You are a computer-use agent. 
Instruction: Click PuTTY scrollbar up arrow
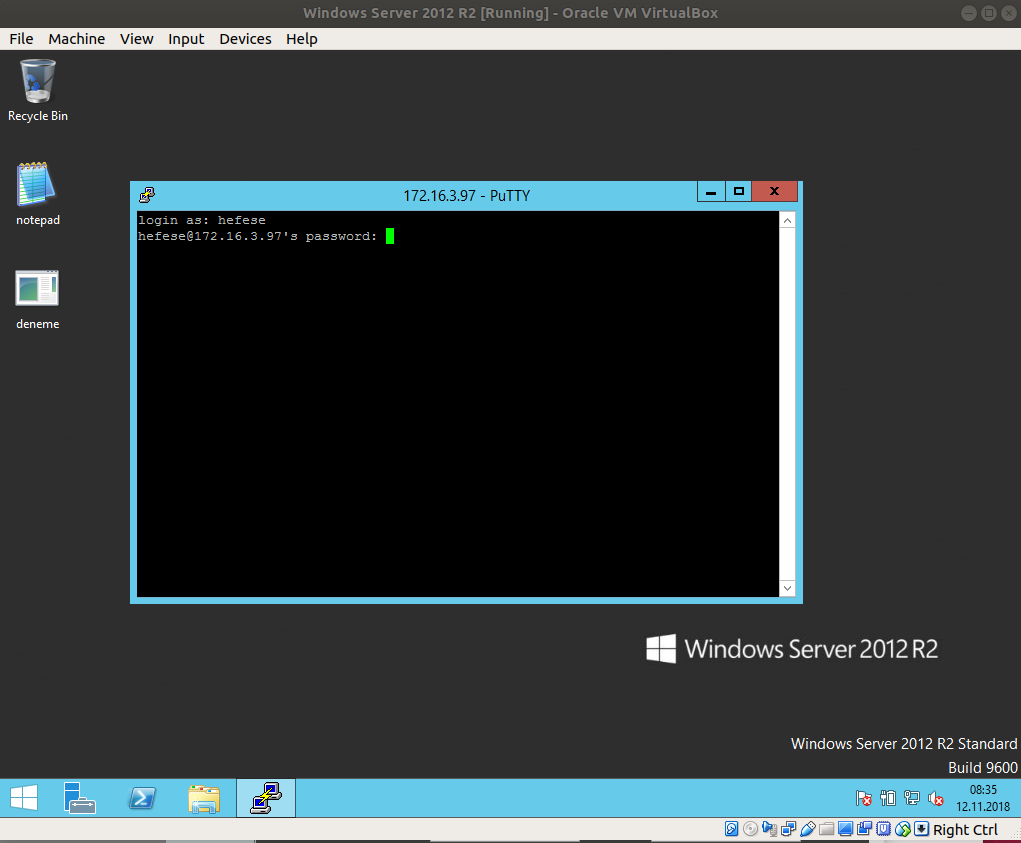pos(787,220)
